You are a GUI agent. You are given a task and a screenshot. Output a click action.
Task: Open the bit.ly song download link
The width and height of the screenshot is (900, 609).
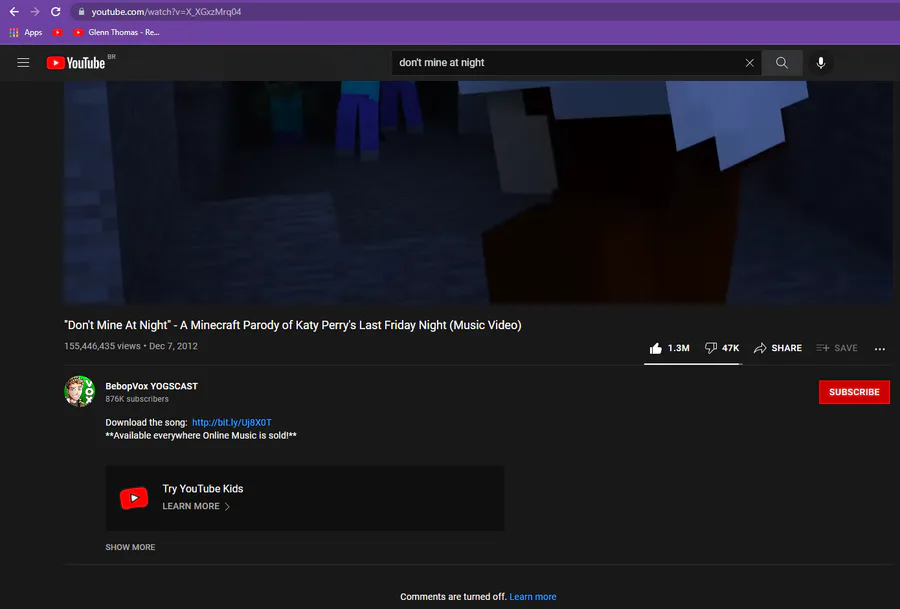pos(232,422)
